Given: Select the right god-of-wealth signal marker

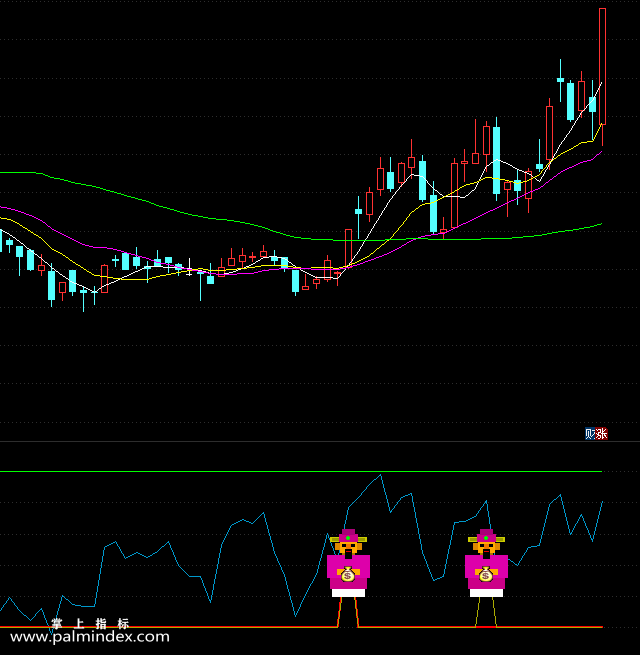Looking at the screenshot, I should (486, 563).
